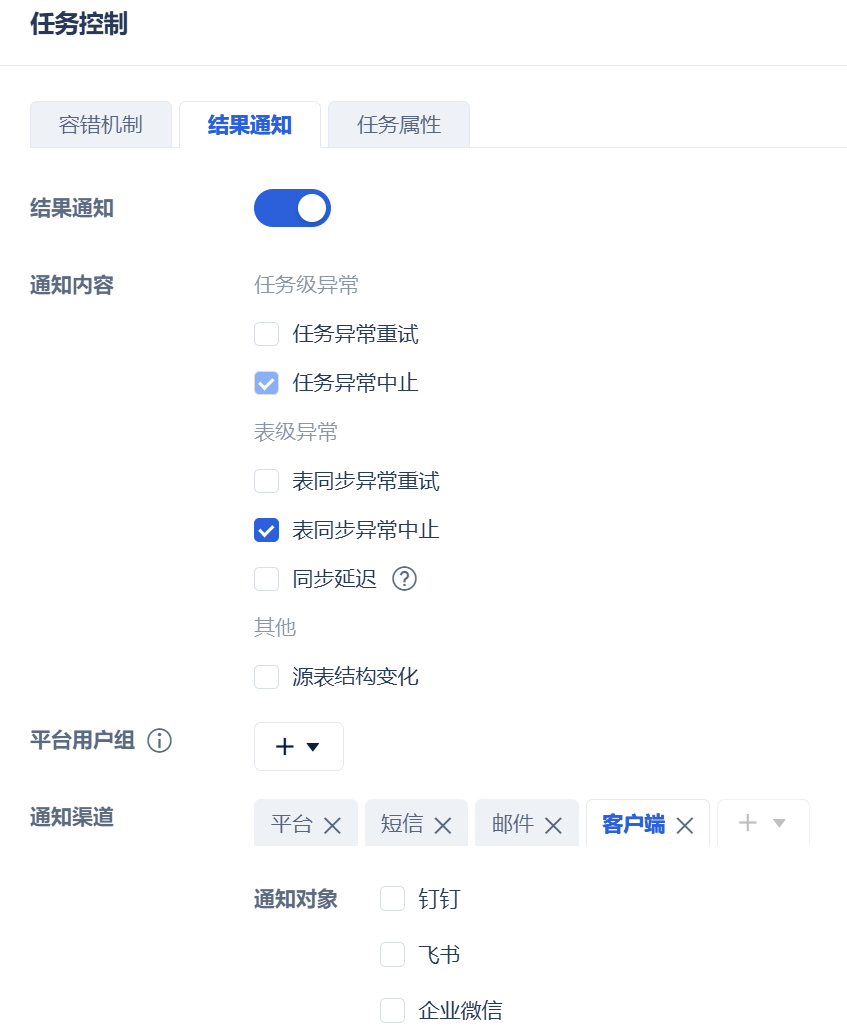Screen dimensions: 847x1036
Task: Click the help icon beside 同步延迟
Action: [x=404, y=579]
